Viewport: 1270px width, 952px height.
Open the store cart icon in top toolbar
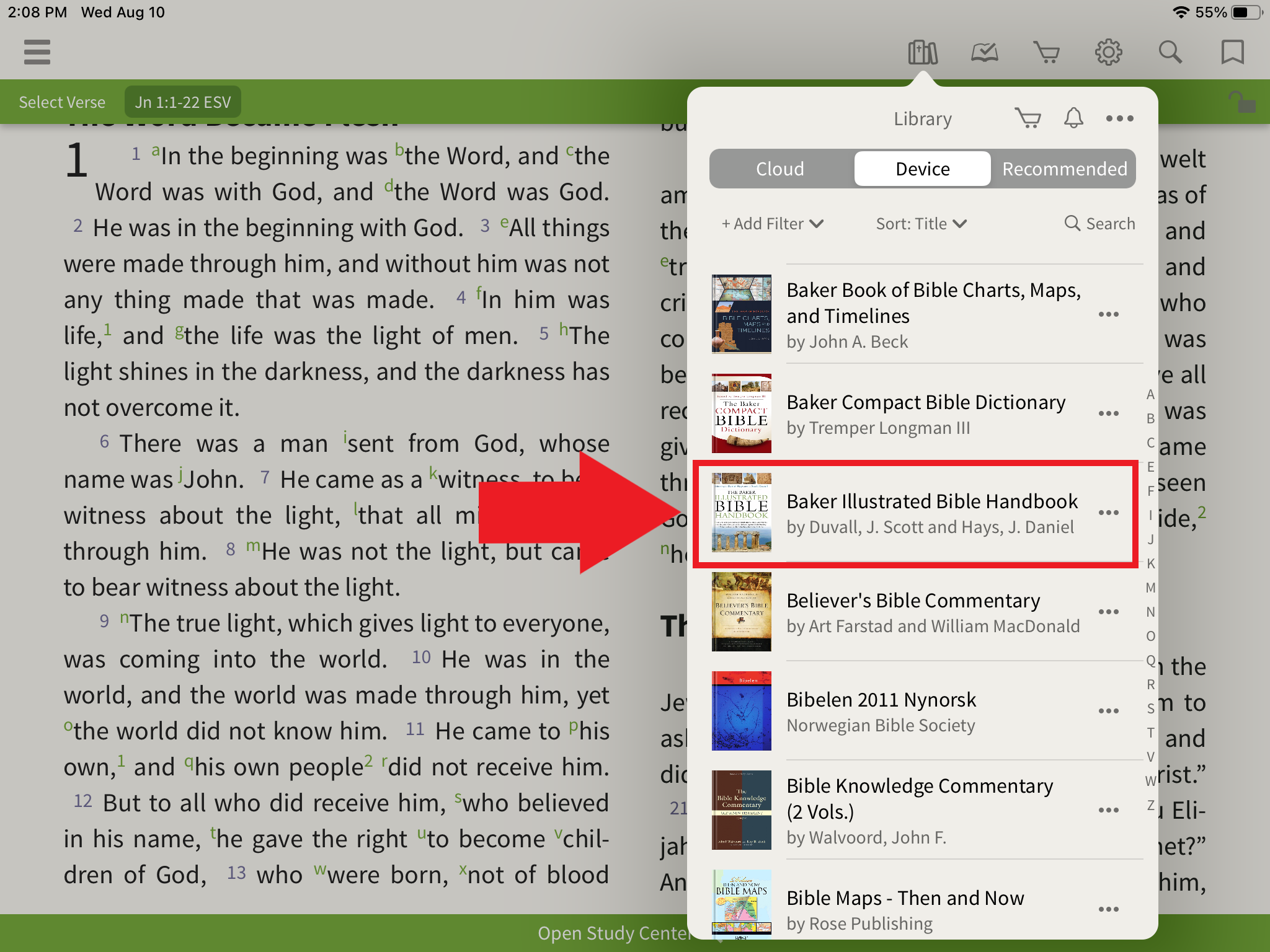pyautogui.click(x=1047, y=53)
